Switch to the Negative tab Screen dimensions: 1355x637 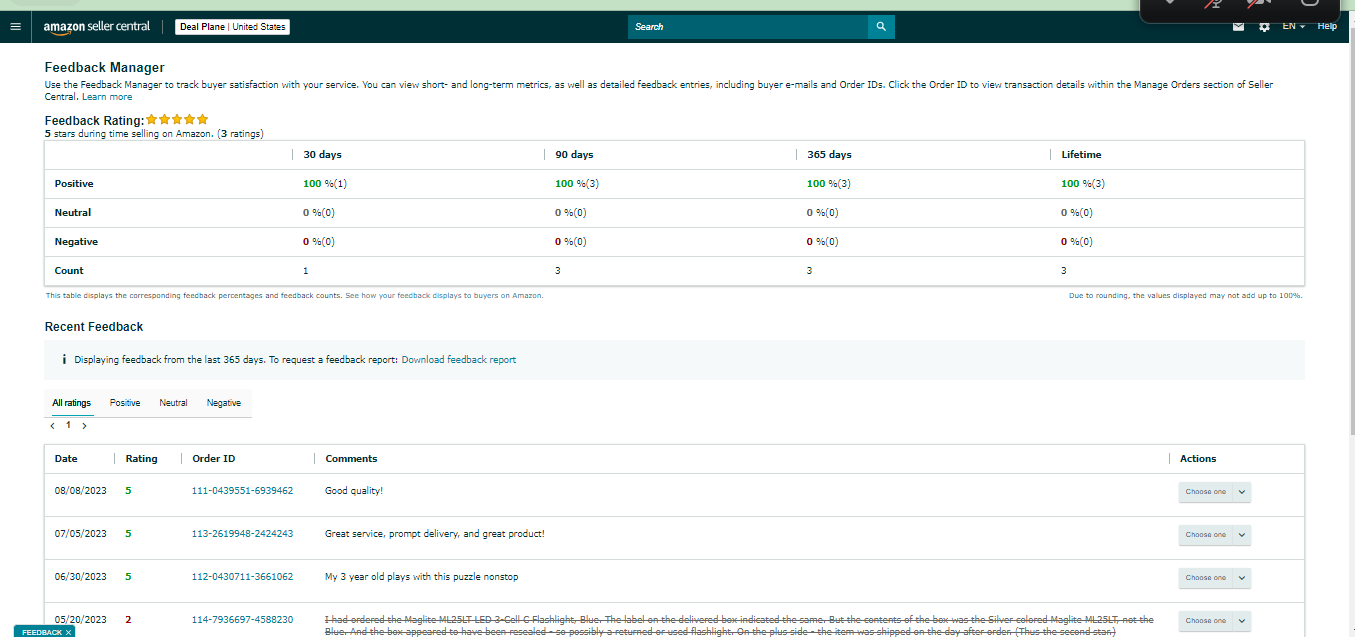point(224,403)
